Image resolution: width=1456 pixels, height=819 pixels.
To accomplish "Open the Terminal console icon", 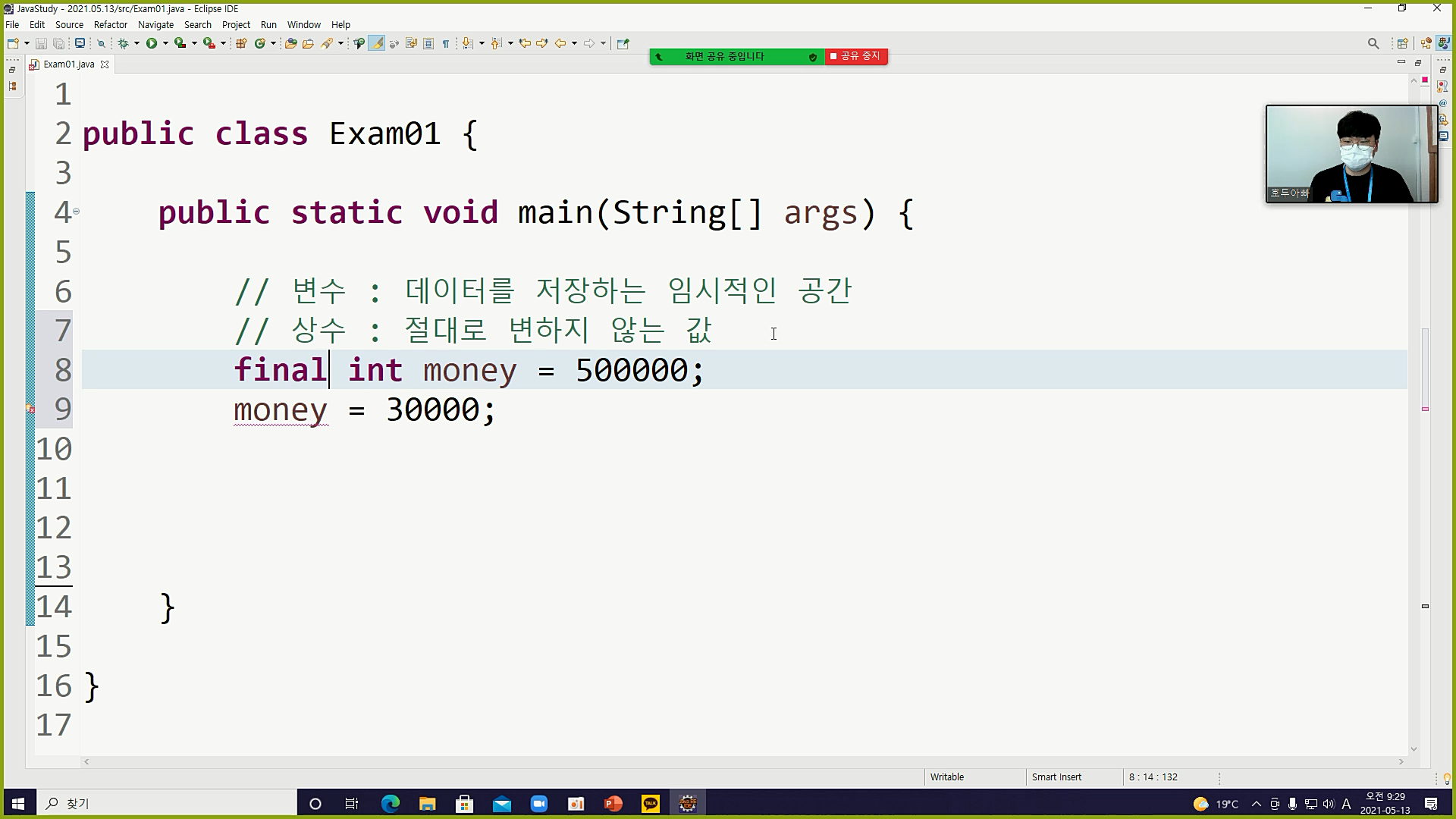I will click(x=80, y=43).
